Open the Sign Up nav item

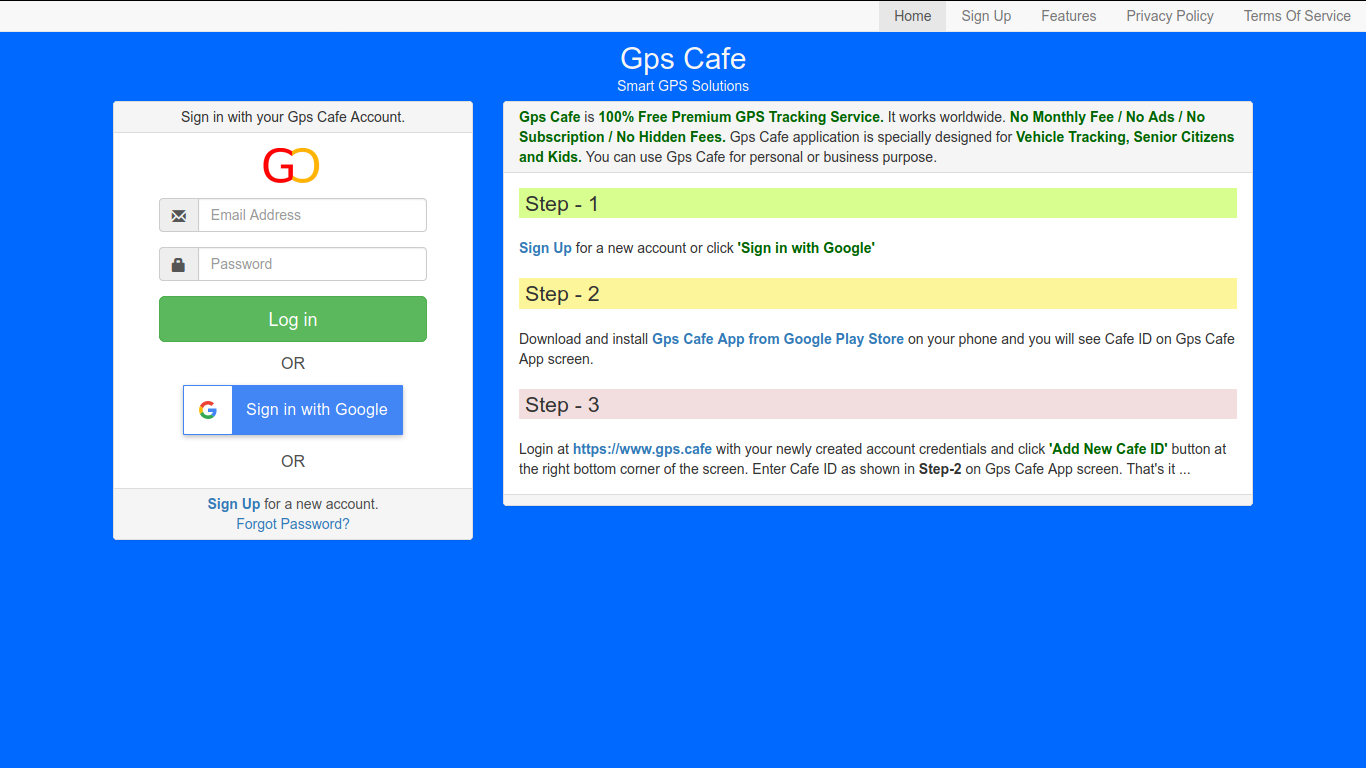point(986,16)
